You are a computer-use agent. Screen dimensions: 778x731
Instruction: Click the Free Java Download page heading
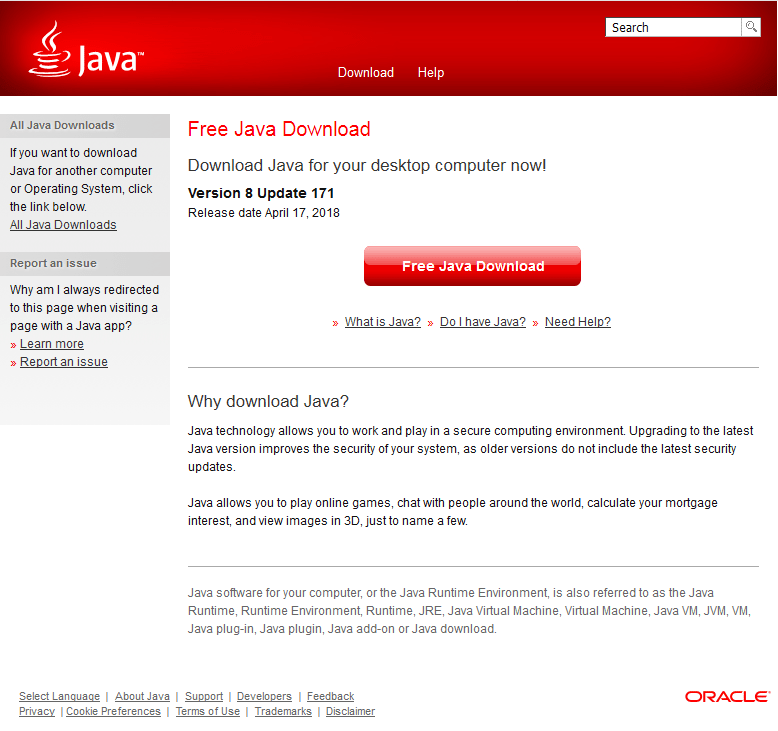(x=279, y=129)
